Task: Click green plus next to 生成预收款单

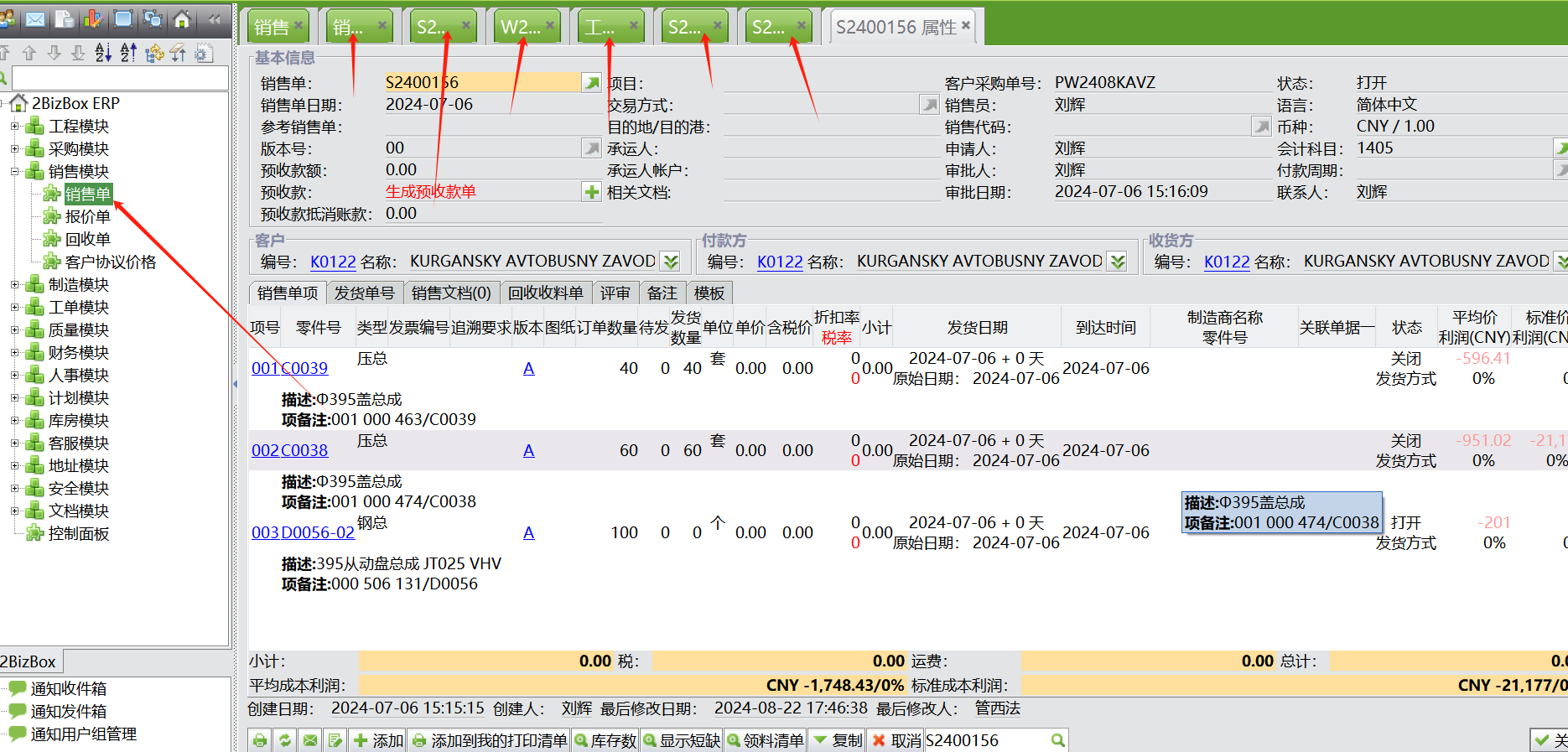Action: (x=592, y=192)
